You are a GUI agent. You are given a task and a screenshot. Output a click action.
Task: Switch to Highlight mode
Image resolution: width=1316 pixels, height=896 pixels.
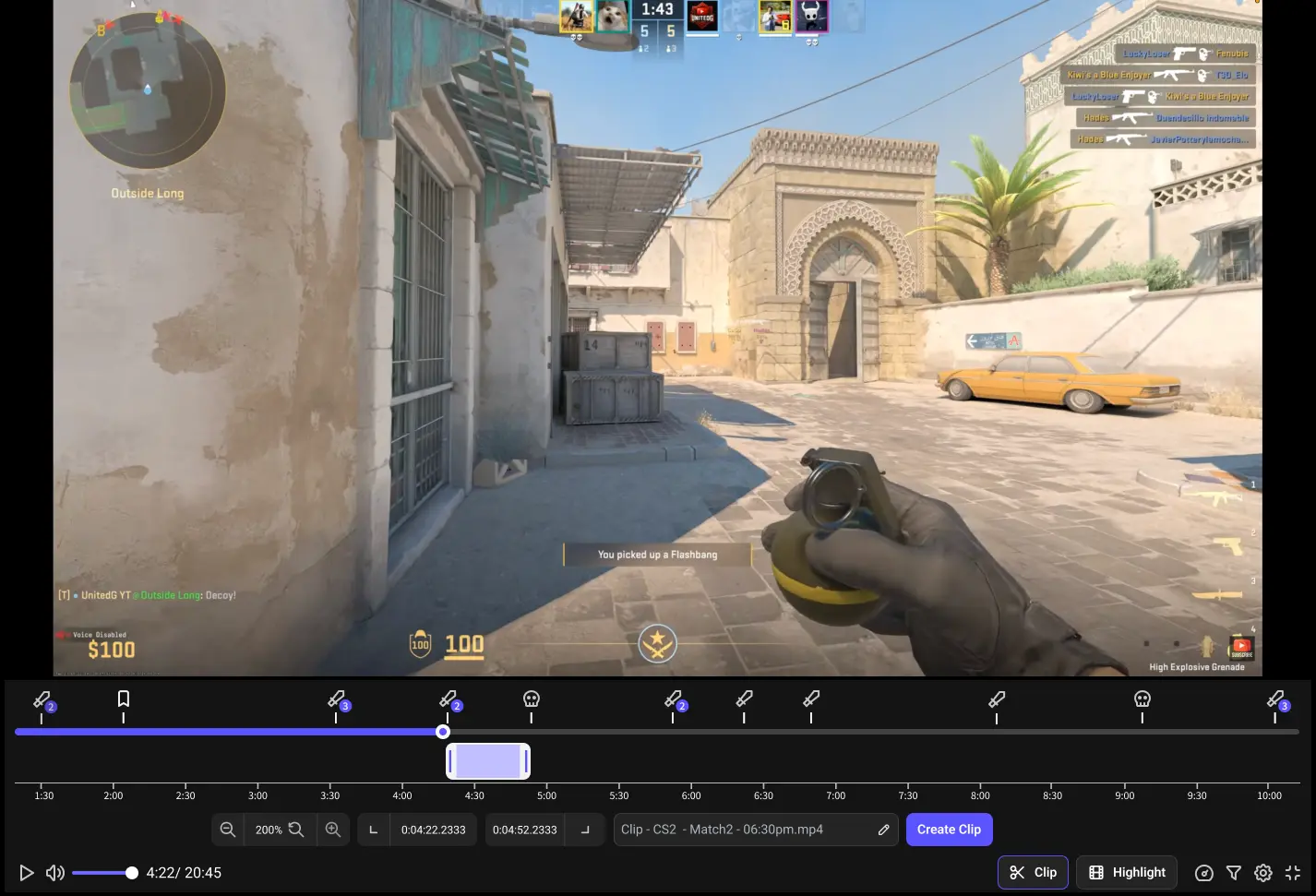1127,873
